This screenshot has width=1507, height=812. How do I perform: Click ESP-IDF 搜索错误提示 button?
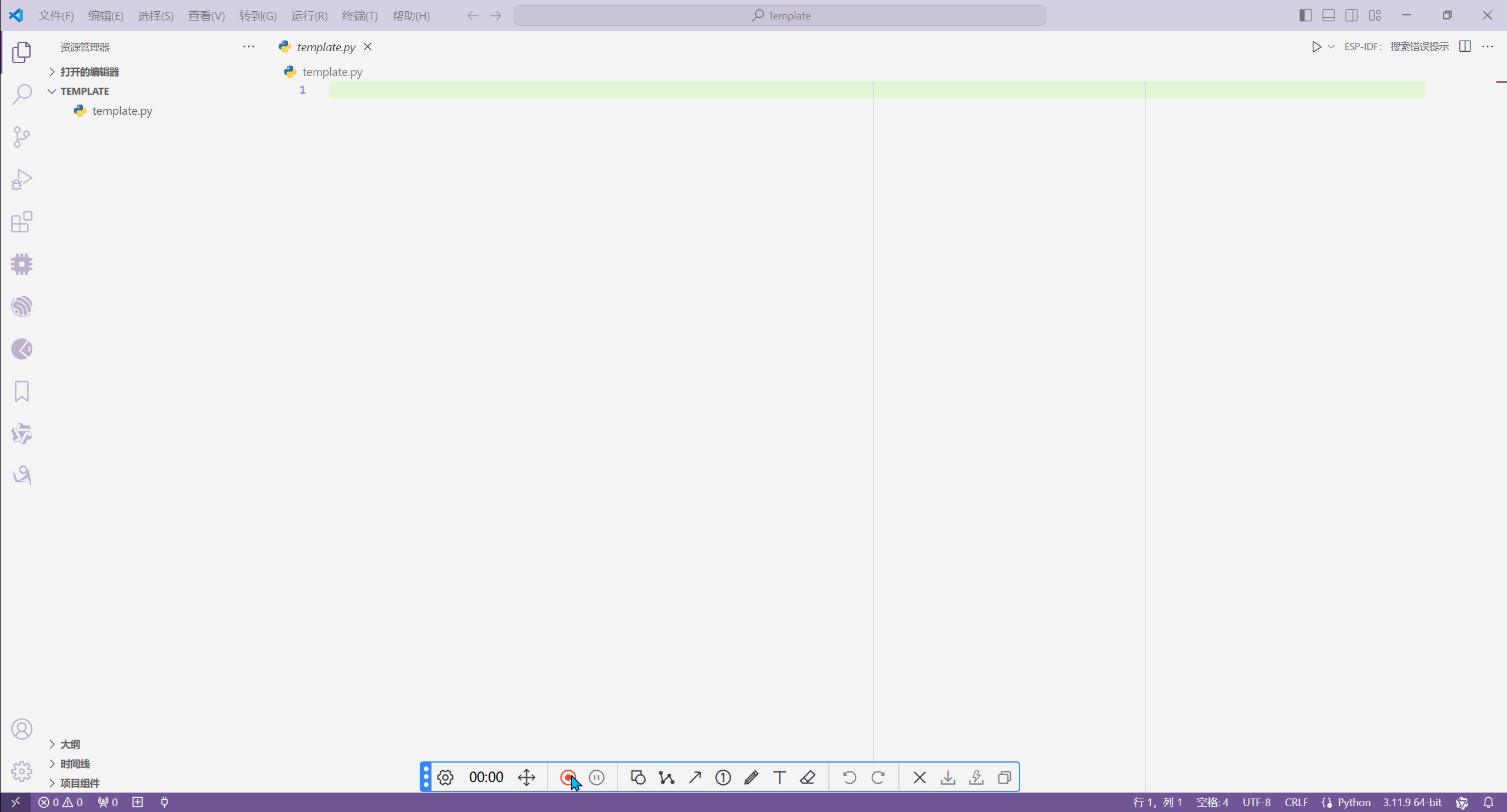point(1396,46)
